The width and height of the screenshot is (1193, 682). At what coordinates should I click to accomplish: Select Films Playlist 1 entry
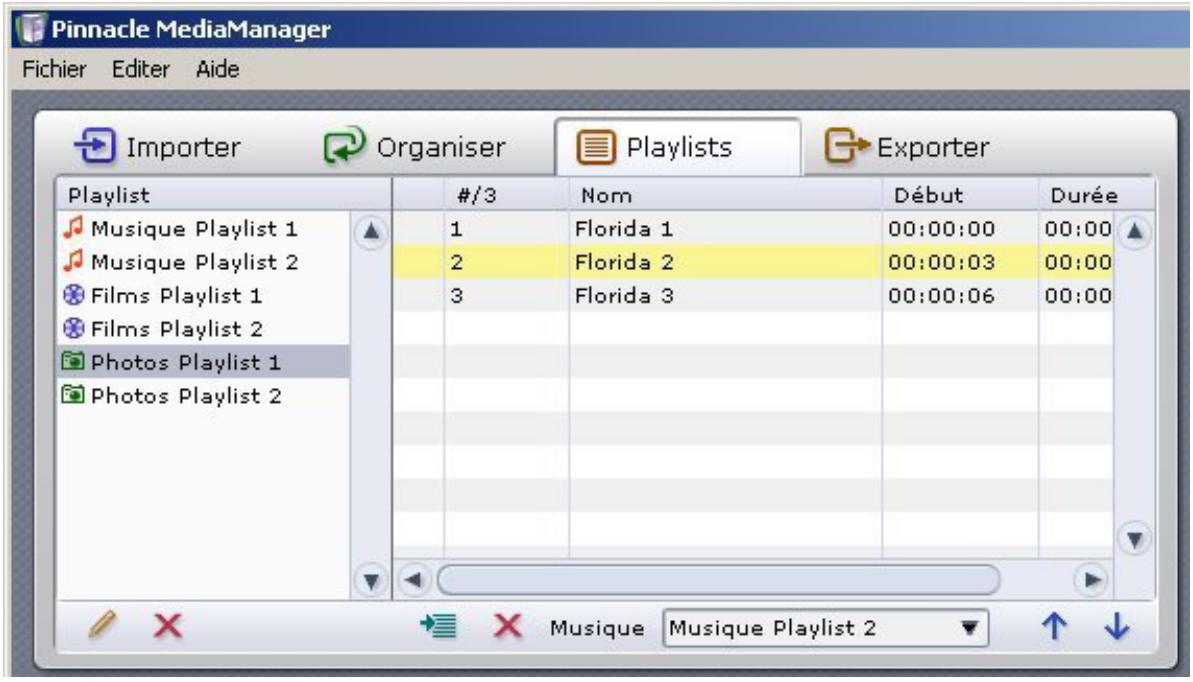click(203, 295)
